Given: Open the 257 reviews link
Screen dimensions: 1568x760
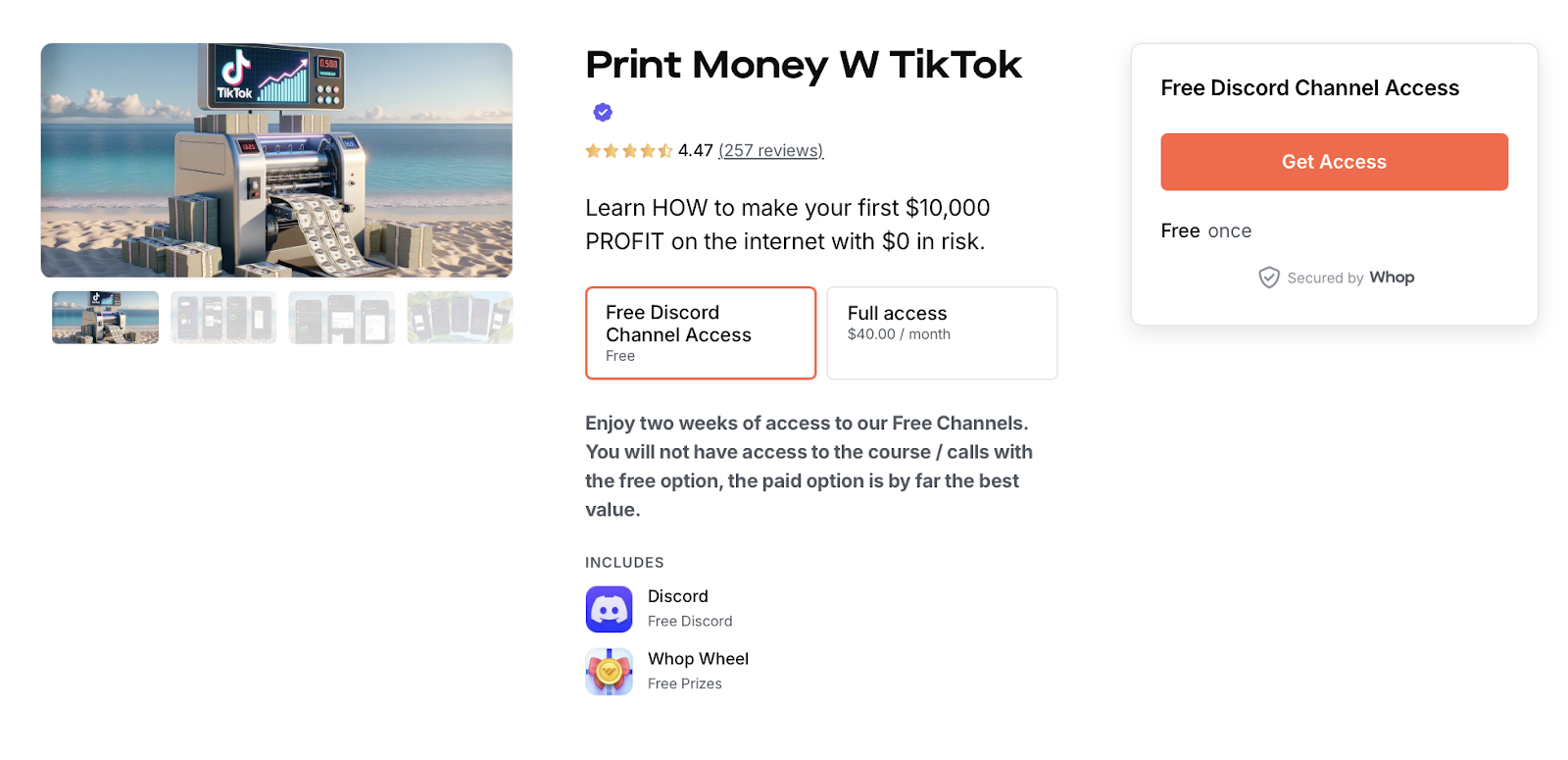Looking at the screenshot, I should click(x=770, y=150).
